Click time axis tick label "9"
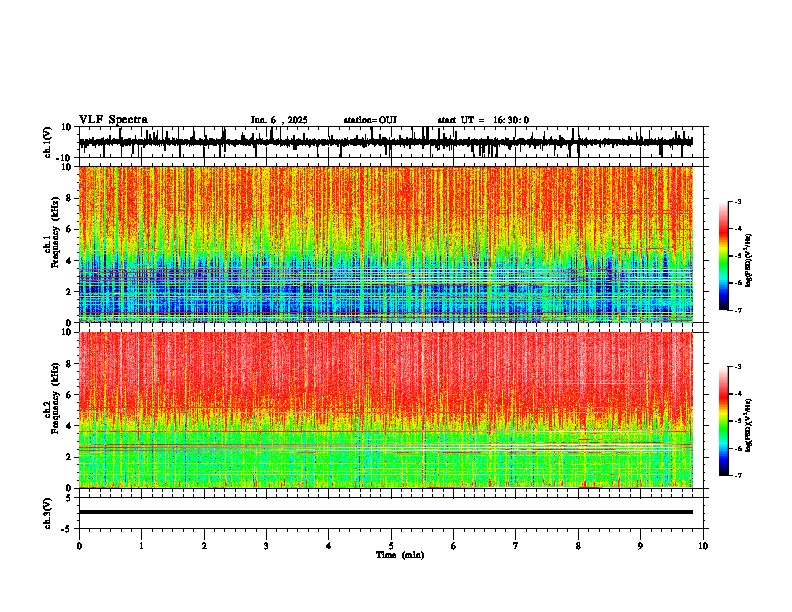The height and width of the screenshot is (612, 792). [x=640, y=546]
